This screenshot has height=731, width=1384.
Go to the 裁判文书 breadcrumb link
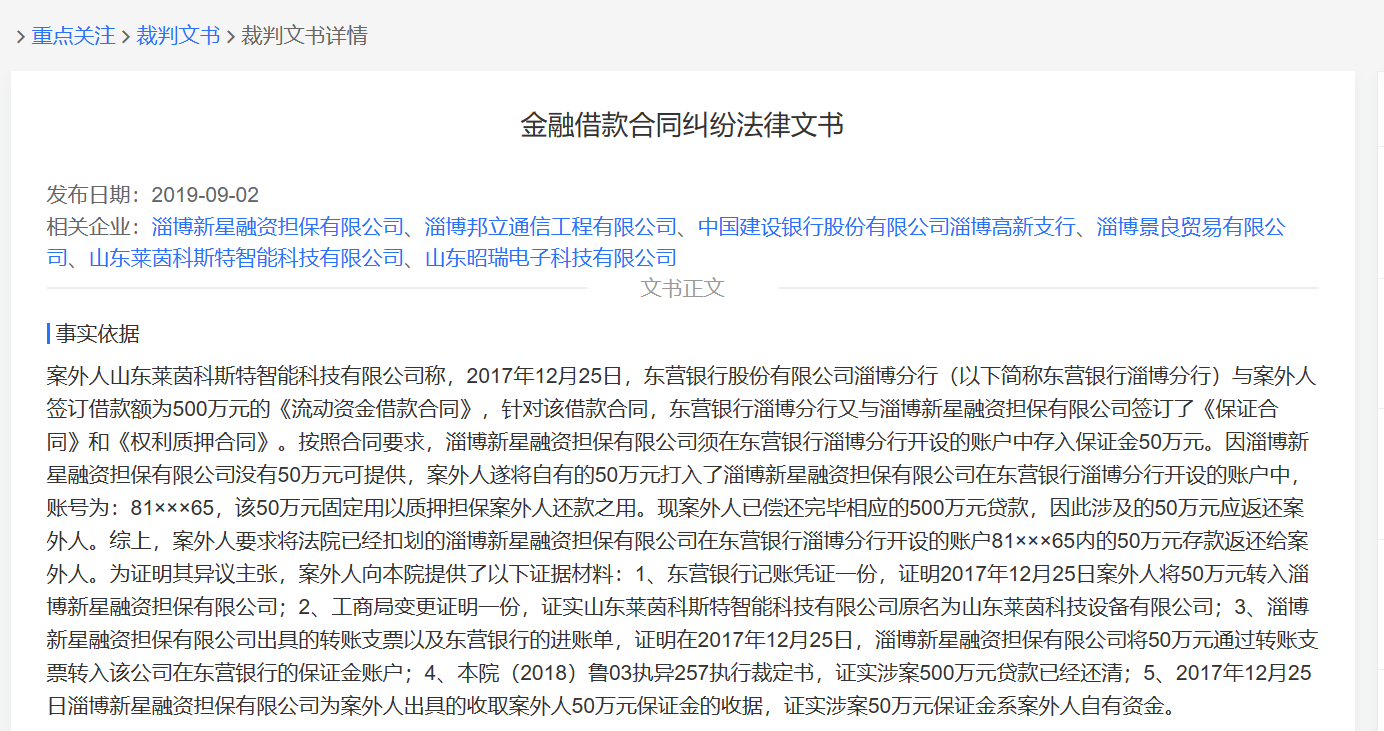coord(178,36)
